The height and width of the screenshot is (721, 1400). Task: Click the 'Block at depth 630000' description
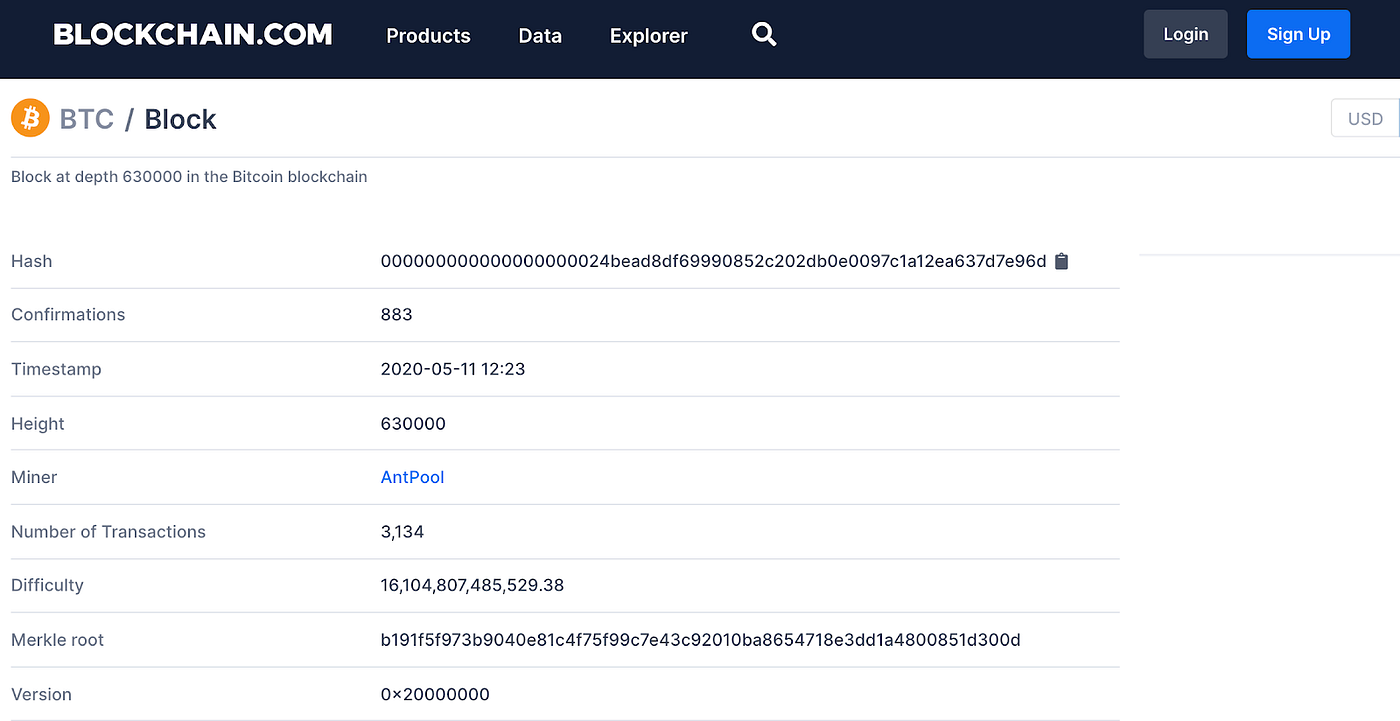point(189,176)
